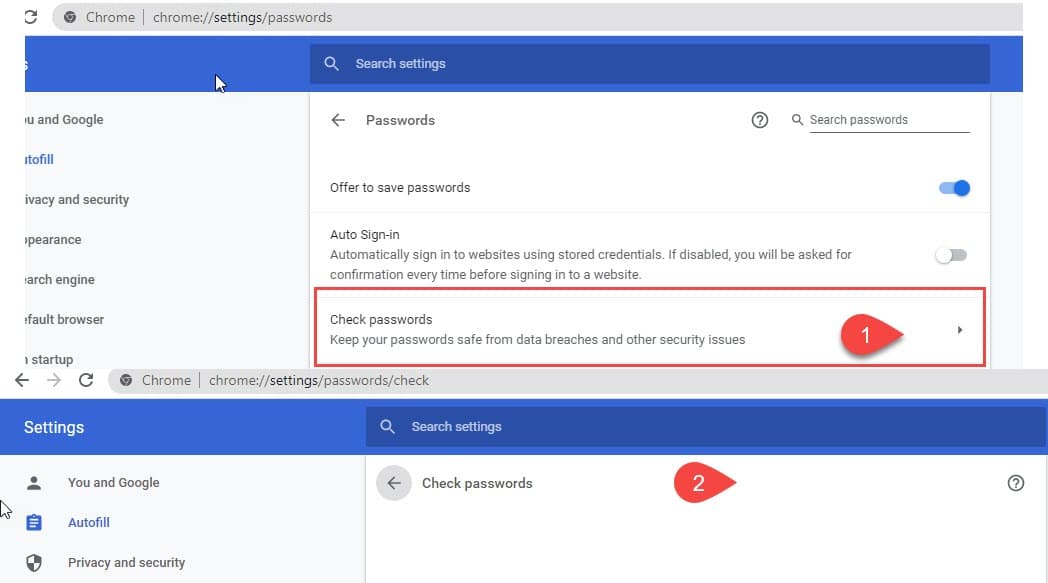The height and width of the screenshot is (583, 1048).
Task: Select Privacy and security in lower sidebar
Action: tap(126, 562)
